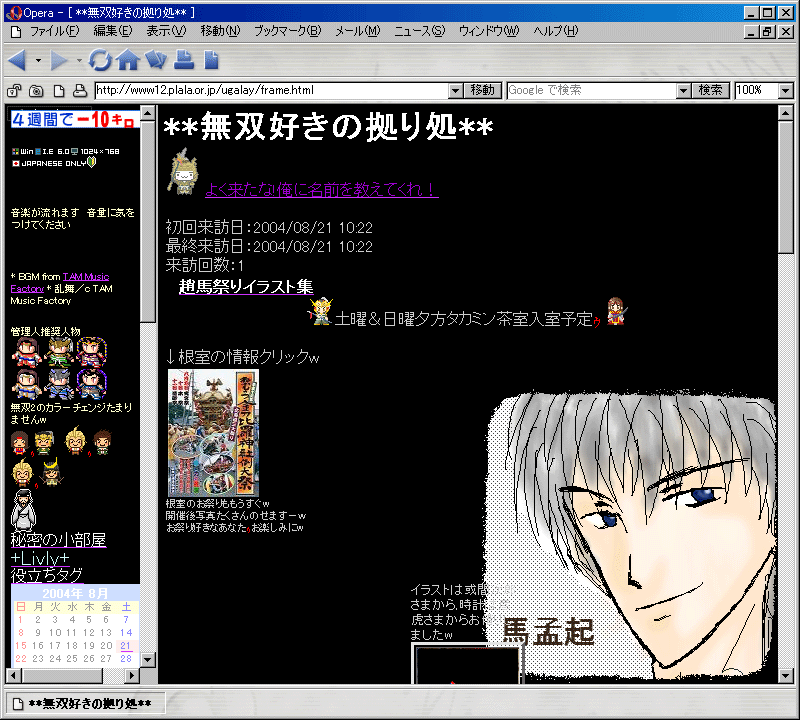Open the 移動(N) menu
The image size is (800, 720).
[220, 31]
